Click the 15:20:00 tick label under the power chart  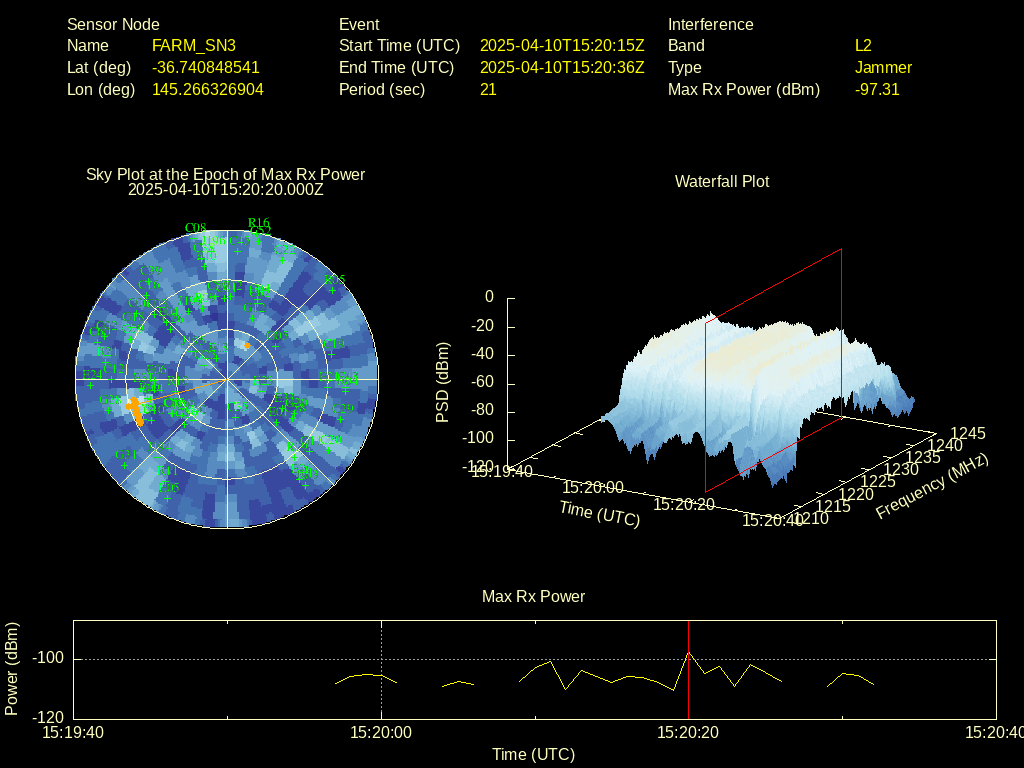point(381,733)
